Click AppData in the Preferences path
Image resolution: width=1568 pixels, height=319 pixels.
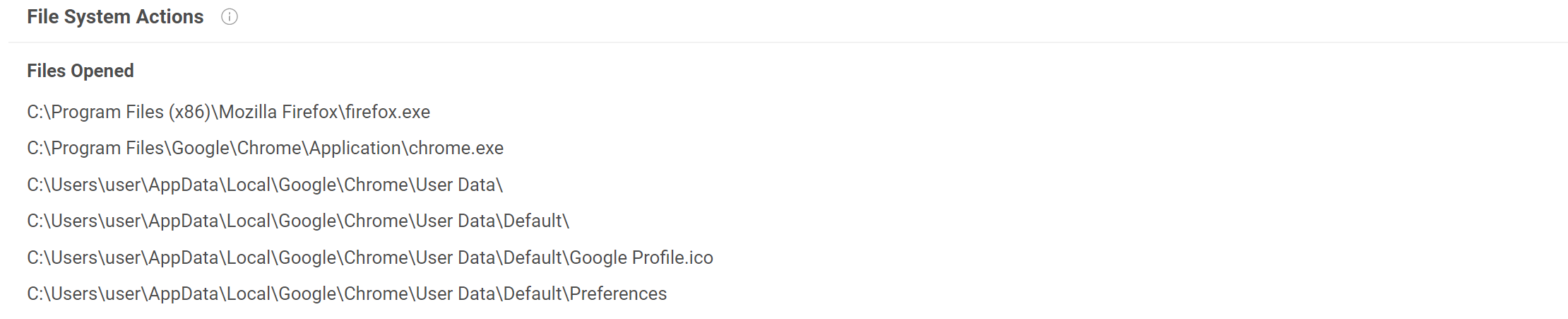pos(184,294)
